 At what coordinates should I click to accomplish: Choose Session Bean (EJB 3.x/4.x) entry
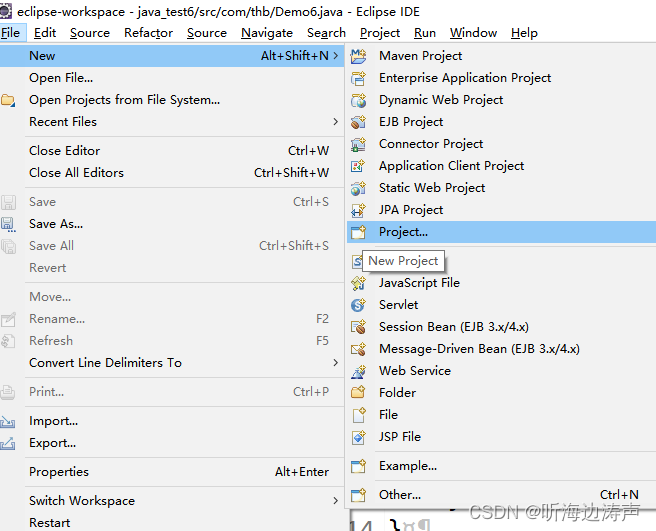[501, 327]
